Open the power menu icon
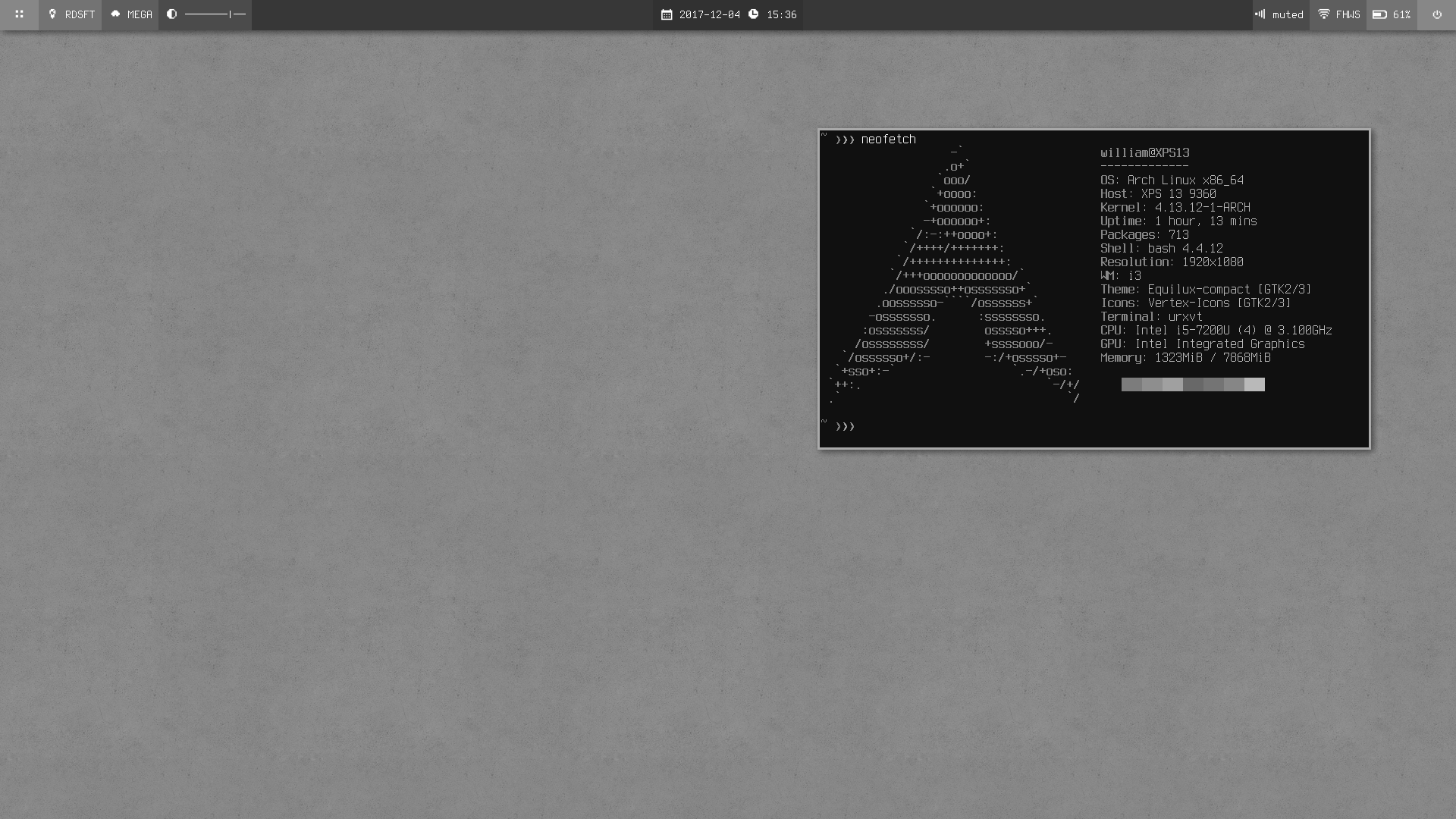This screenshot has width=1456, height=819. point(1437,14)
